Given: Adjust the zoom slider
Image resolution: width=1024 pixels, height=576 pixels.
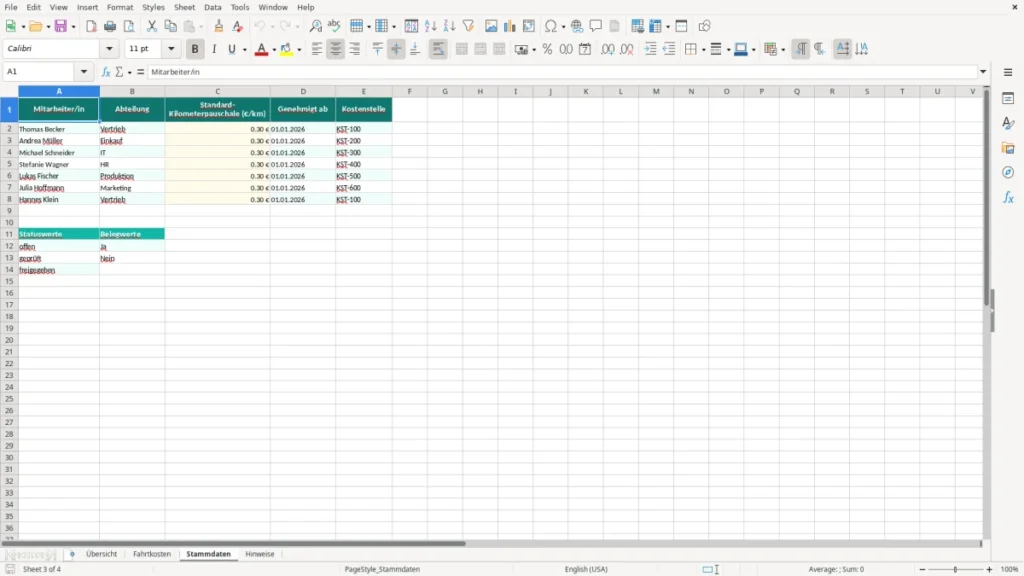Looking at the screenshot, I should (955, 569).
